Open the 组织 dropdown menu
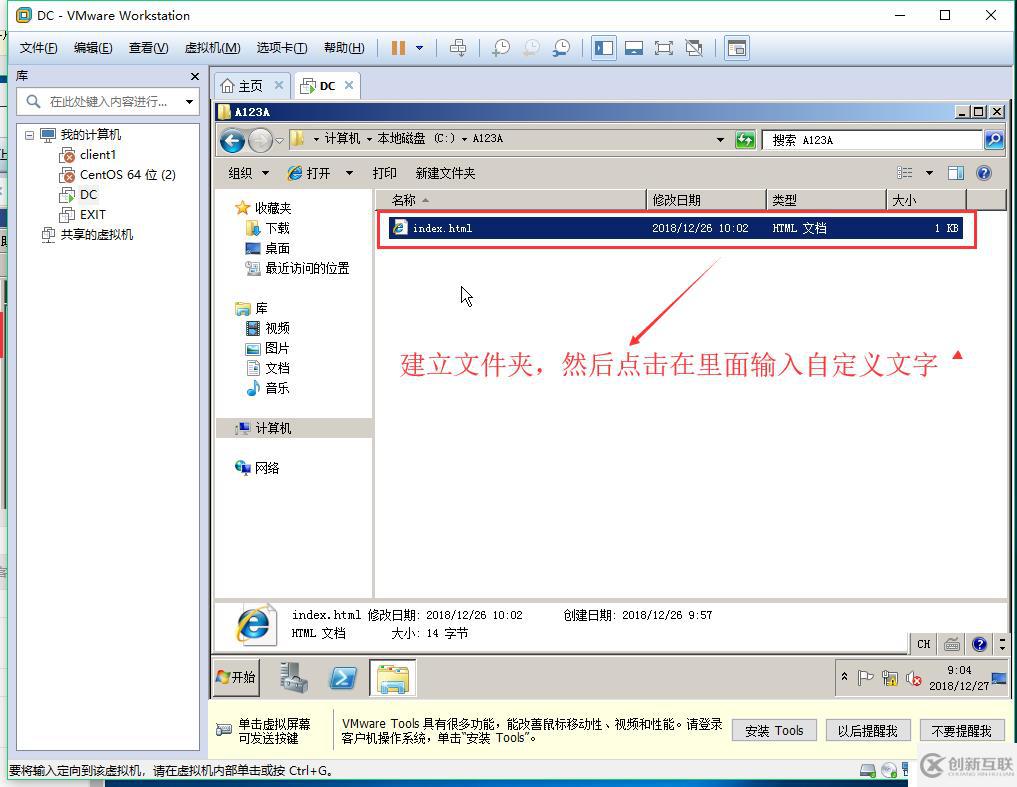The image size is (1017, 787). (x=248, y=173)
